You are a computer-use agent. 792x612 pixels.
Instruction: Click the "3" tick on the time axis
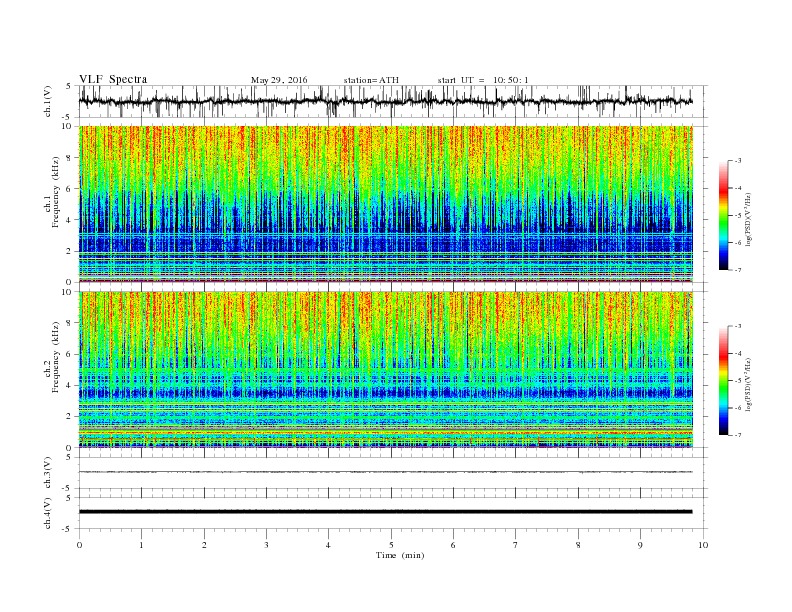coord(266,545)
